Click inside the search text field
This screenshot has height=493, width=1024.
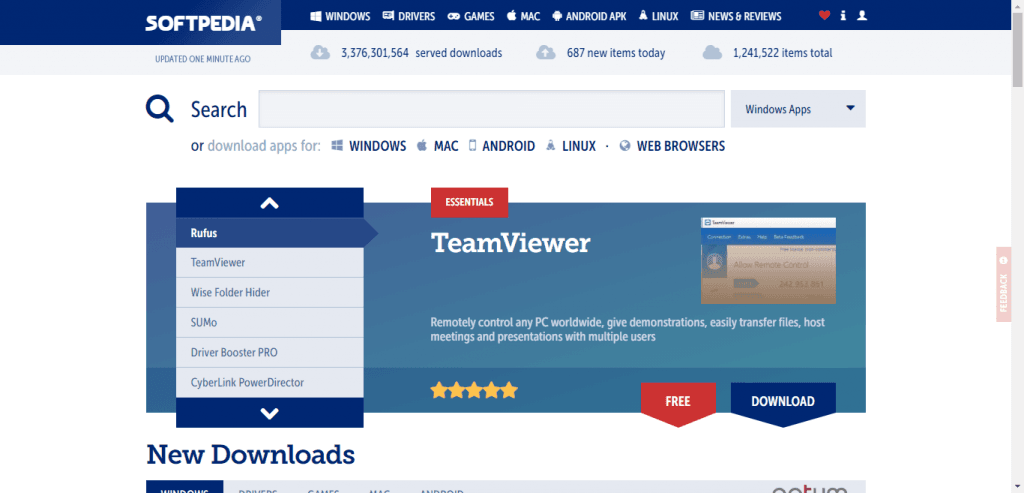491,109
